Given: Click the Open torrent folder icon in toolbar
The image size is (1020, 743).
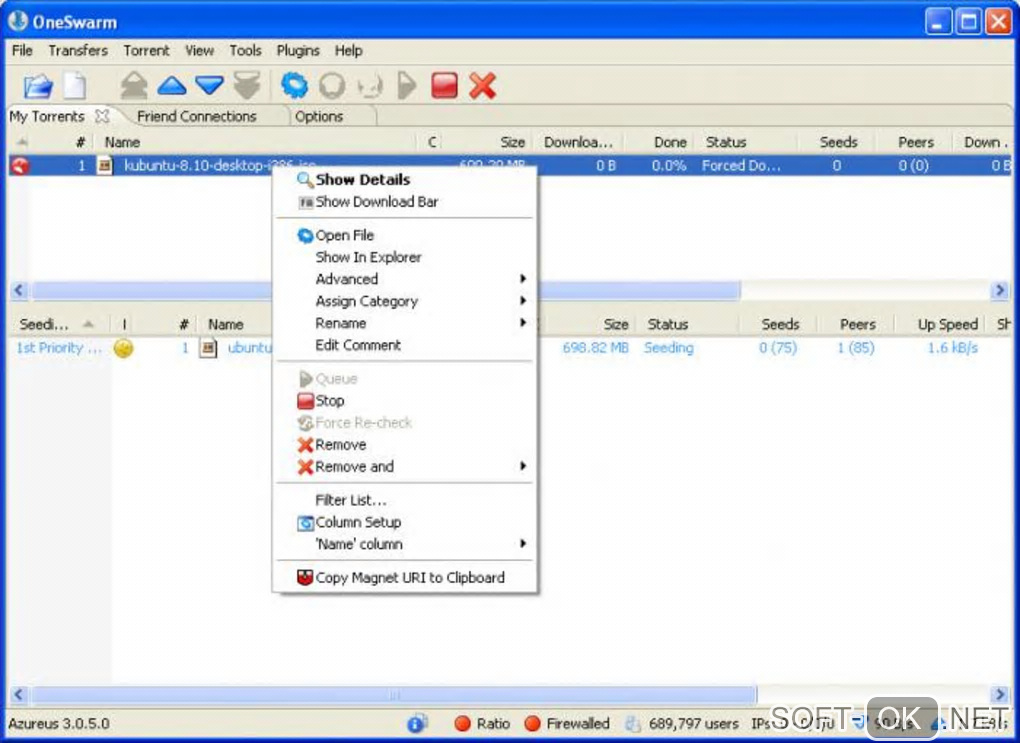Looking at the screenshot, I should (x=38, y=86).
